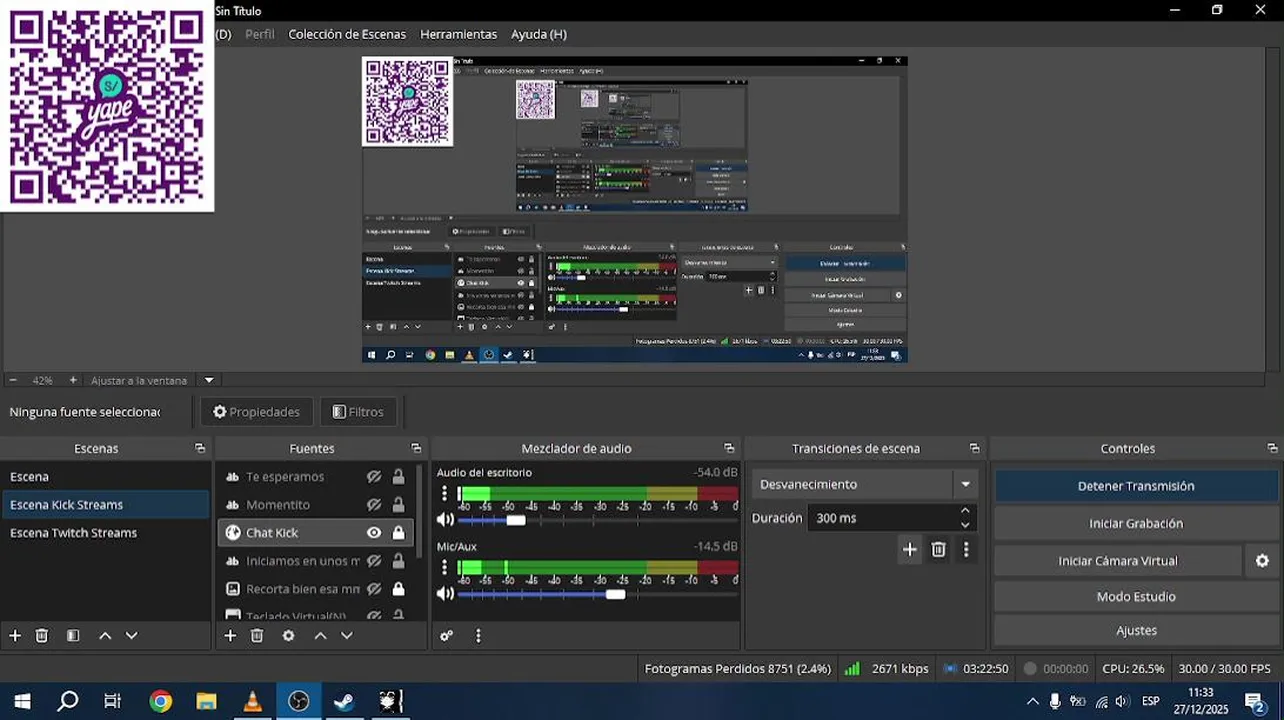1284x720 pixels.
Task: Open the Herramientas menu
Action: [458, 34]
